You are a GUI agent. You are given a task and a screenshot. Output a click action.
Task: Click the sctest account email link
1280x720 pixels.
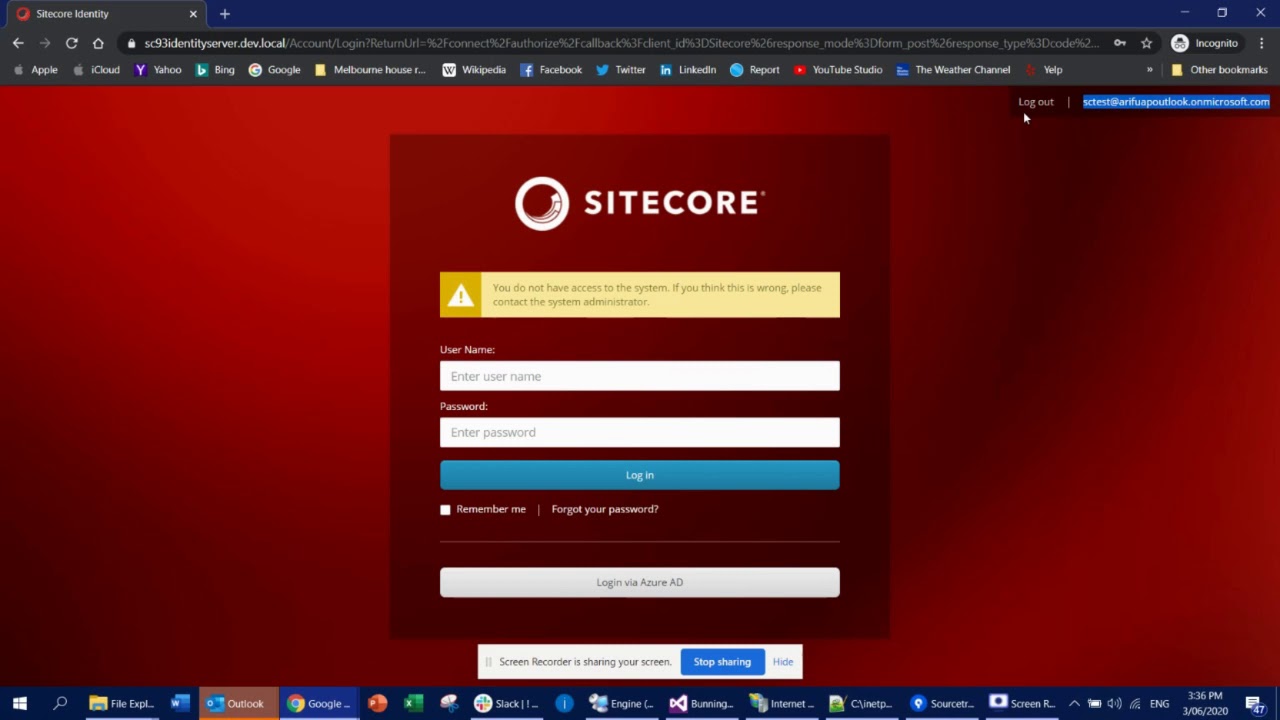(1176, 102)
